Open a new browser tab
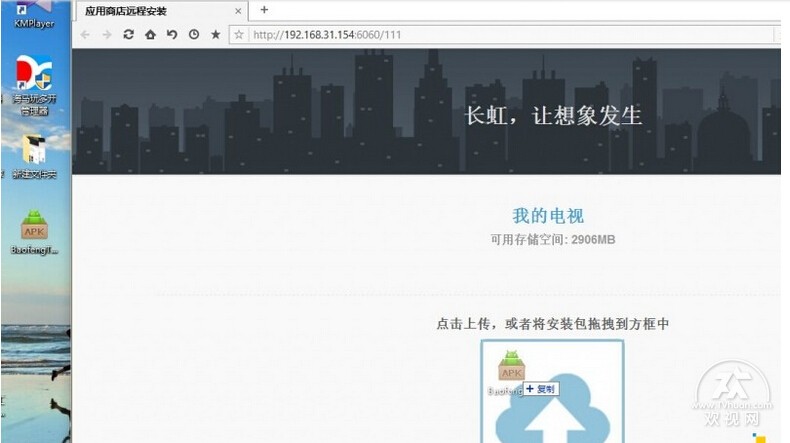The image size is (790, 443). 264,10
